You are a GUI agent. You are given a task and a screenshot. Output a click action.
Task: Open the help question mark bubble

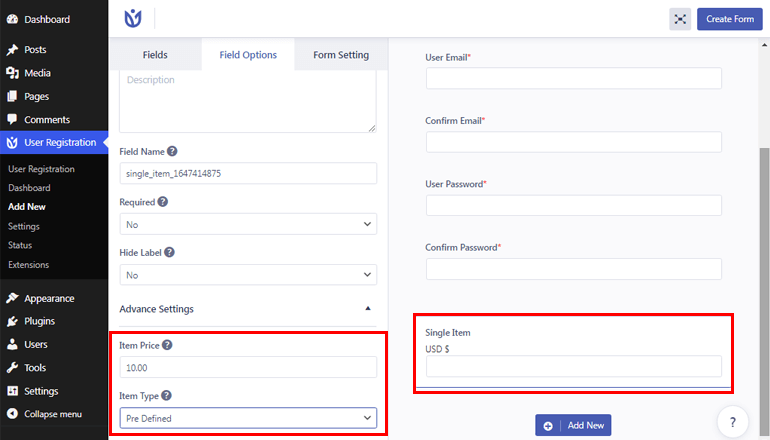(732, 422)
